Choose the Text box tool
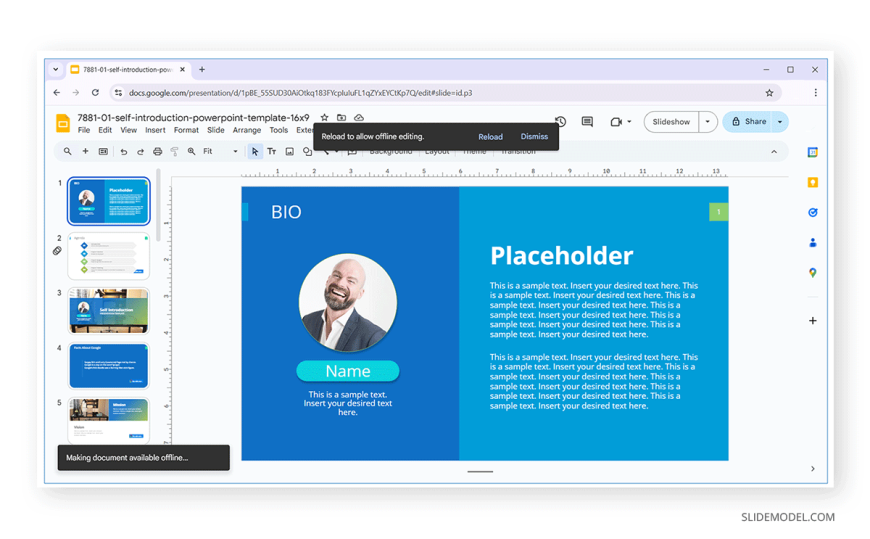 point(272,152)
